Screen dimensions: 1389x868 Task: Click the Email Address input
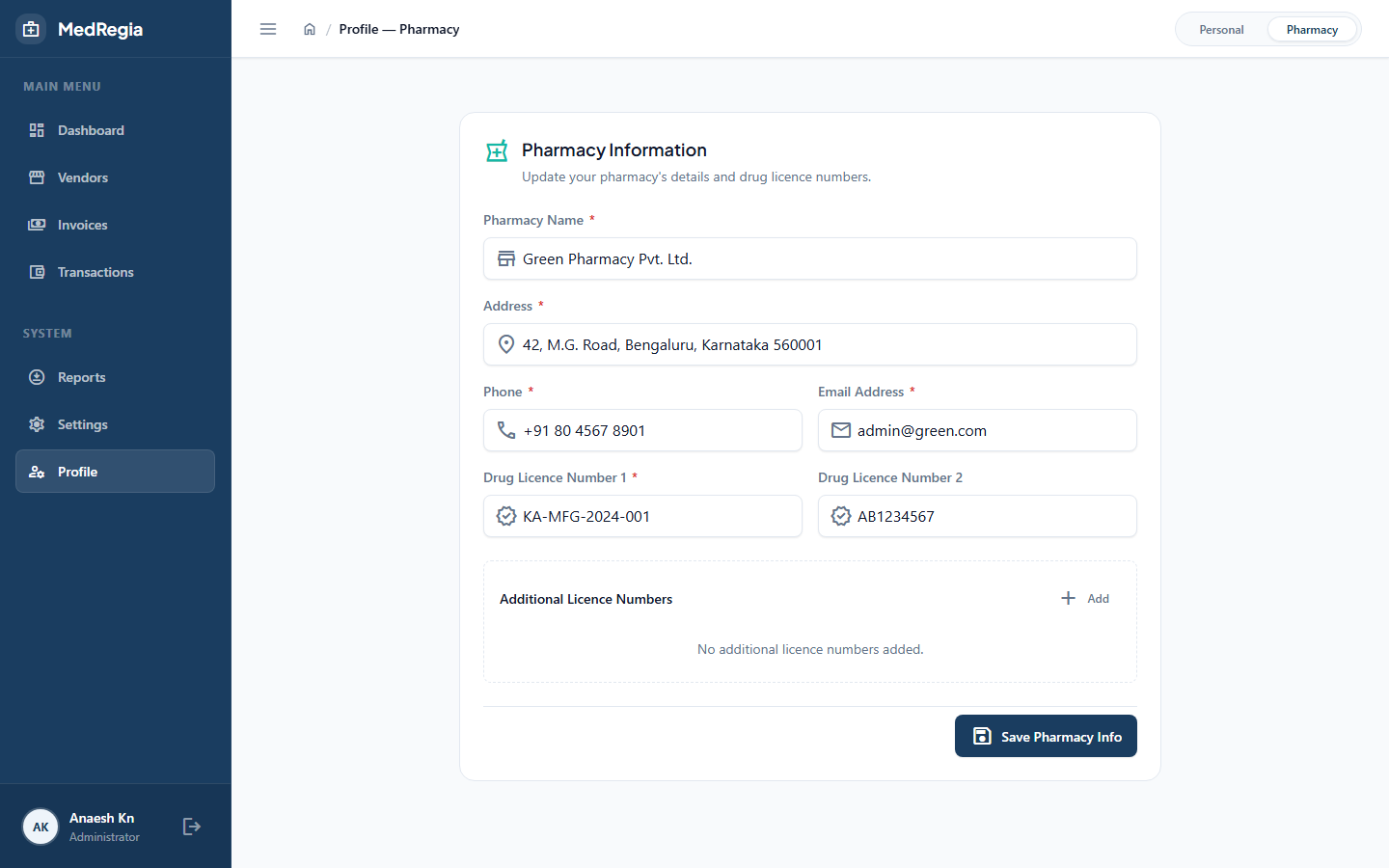coord(977,430)
